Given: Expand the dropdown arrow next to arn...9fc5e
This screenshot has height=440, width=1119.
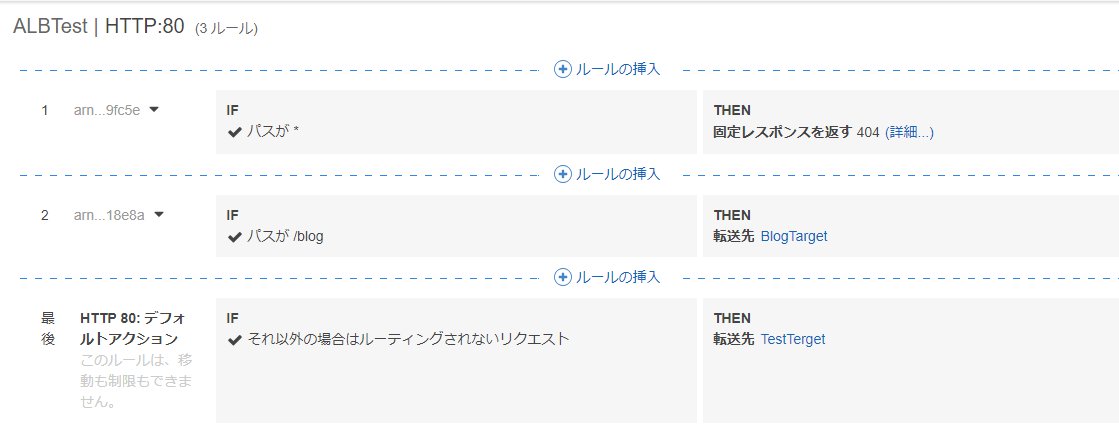Looking at the screenshot, I should [x=154, y=110].
